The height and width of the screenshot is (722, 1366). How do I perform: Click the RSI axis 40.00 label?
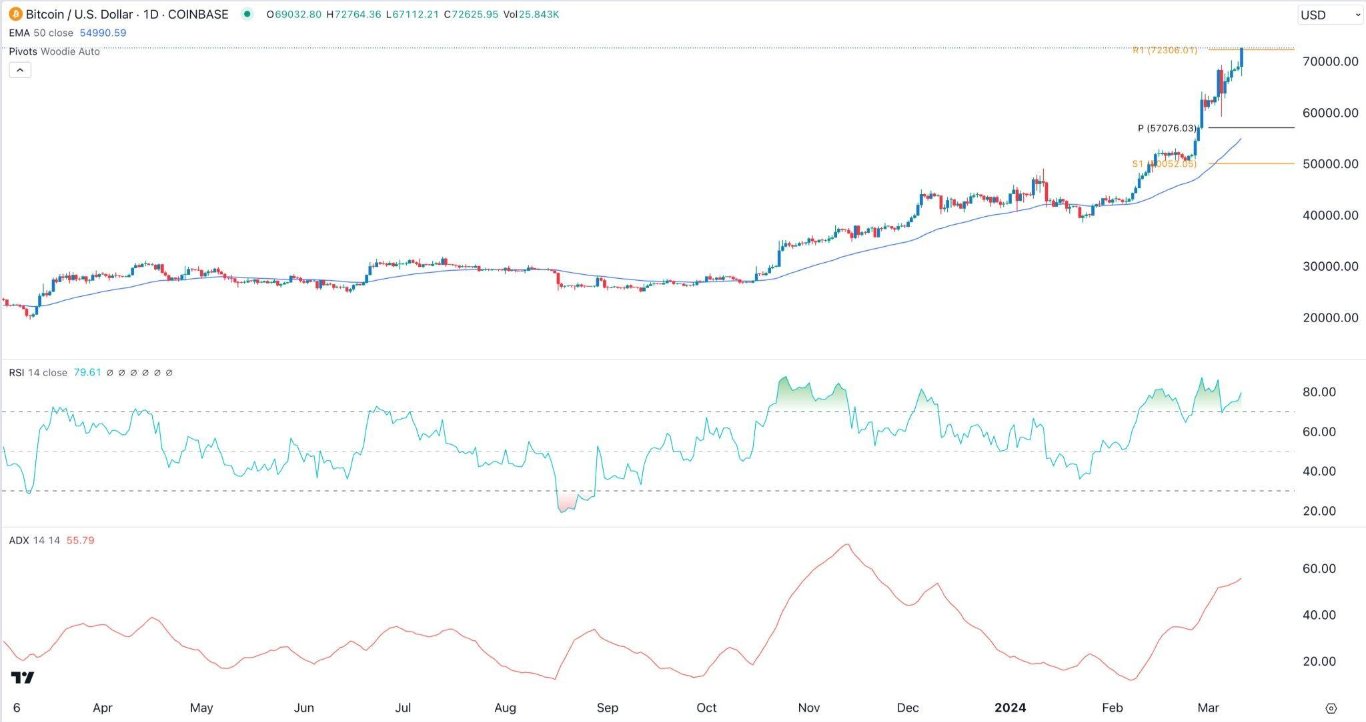click(x=1321, y=472)
